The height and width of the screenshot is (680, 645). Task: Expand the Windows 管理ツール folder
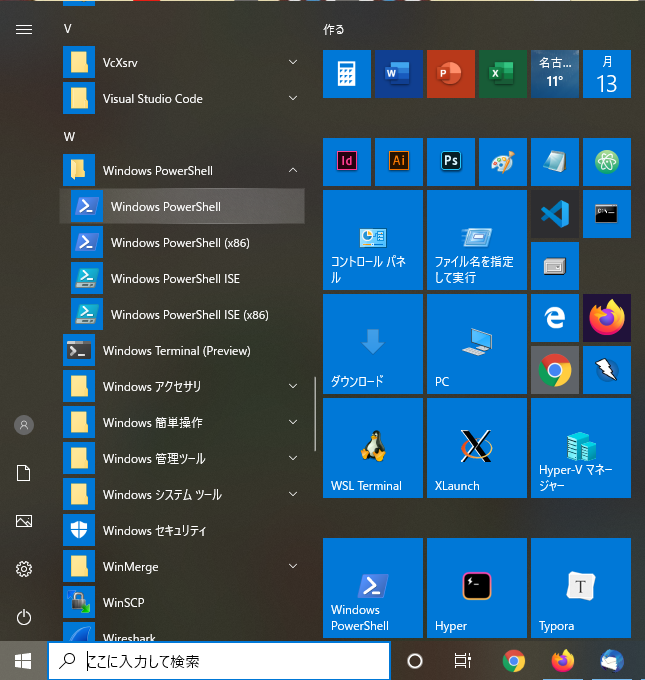182,458
